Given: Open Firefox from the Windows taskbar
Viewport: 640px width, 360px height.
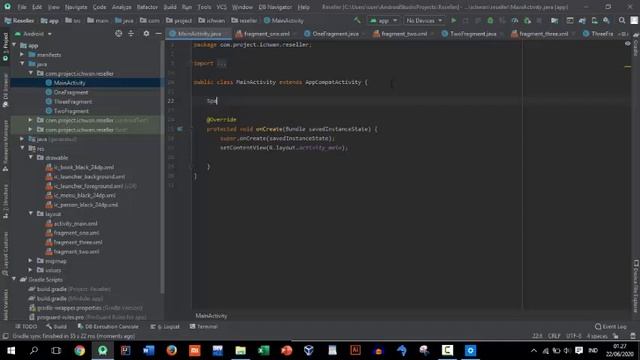Looking at the screenshot, I should point(171,350).
